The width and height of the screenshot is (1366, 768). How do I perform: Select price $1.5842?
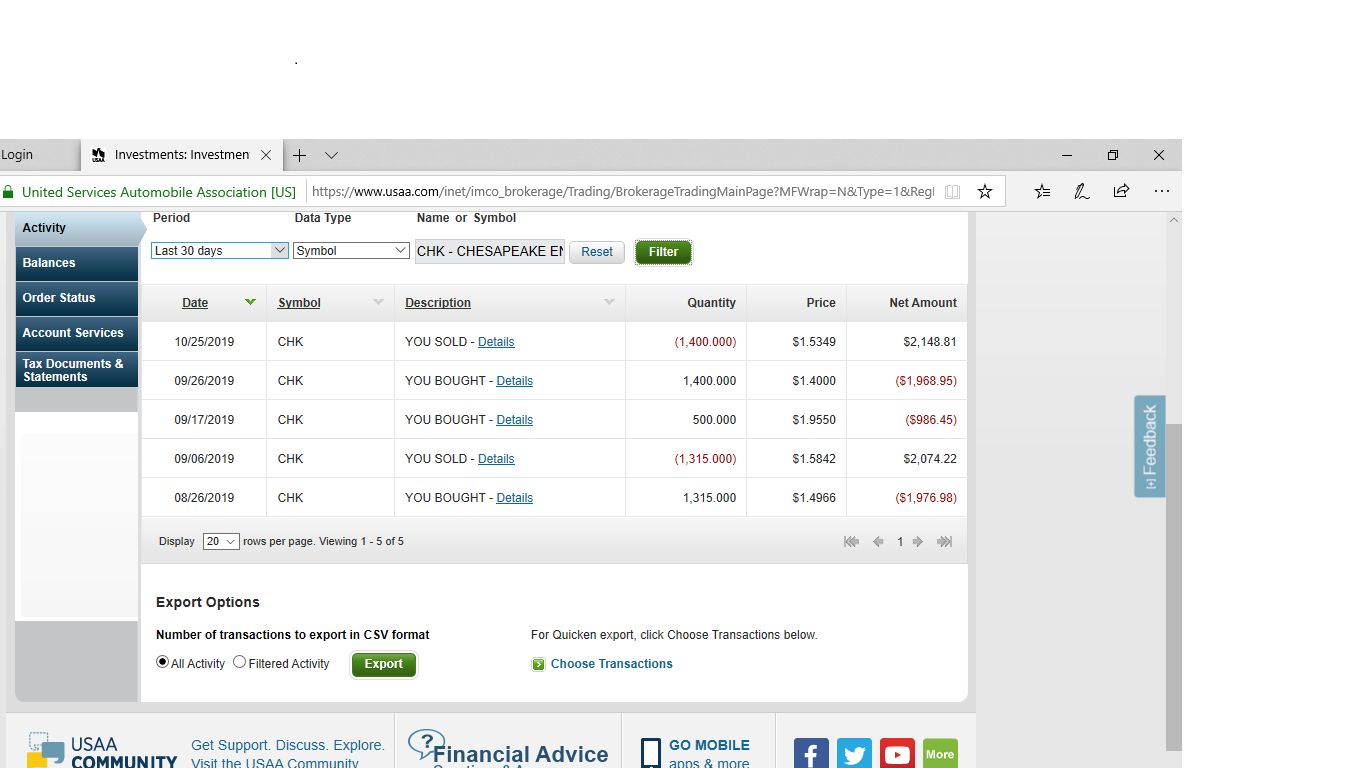coord(814,459)
